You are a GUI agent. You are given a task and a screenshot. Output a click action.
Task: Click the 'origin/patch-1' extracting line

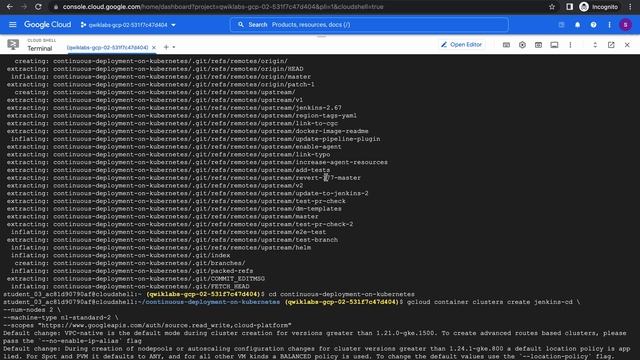(x=160, y=84)
